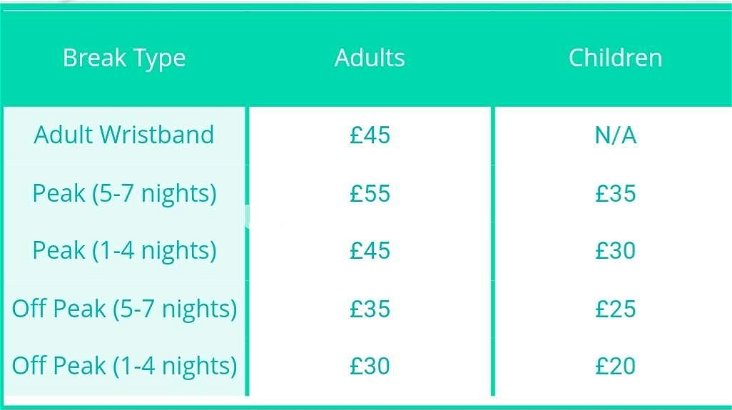732x410 pixels.
Task: Click the £20 children Off Peak price
Action: 615,366
